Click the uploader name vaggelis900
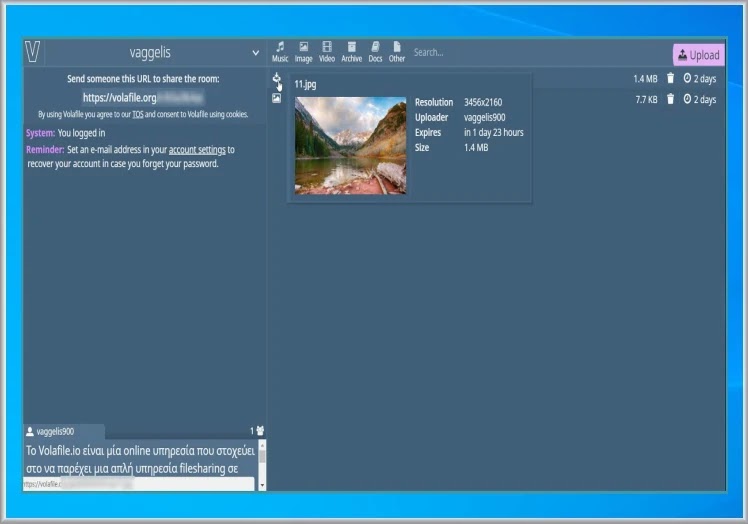The height and width of the screenshot is (524, 748). coord(484,117)
